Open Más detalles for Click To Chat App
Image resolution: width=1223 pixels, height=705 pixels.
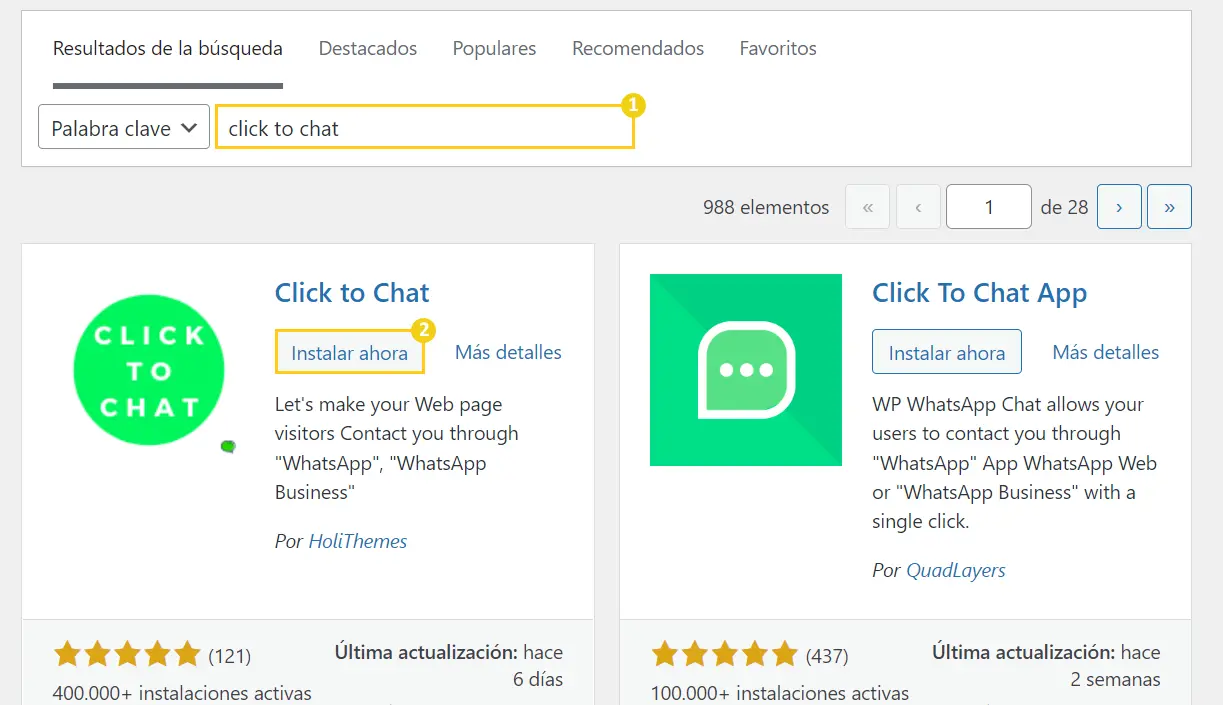(x=1106, y=352)
